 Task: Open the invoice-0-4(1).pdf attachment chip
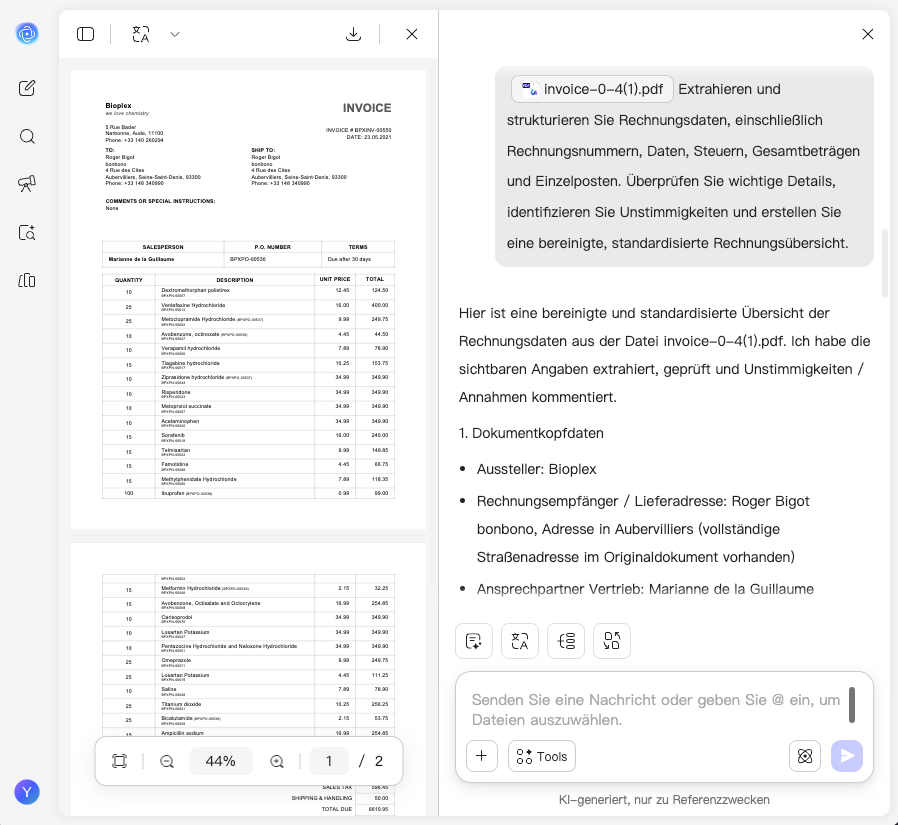592,89
